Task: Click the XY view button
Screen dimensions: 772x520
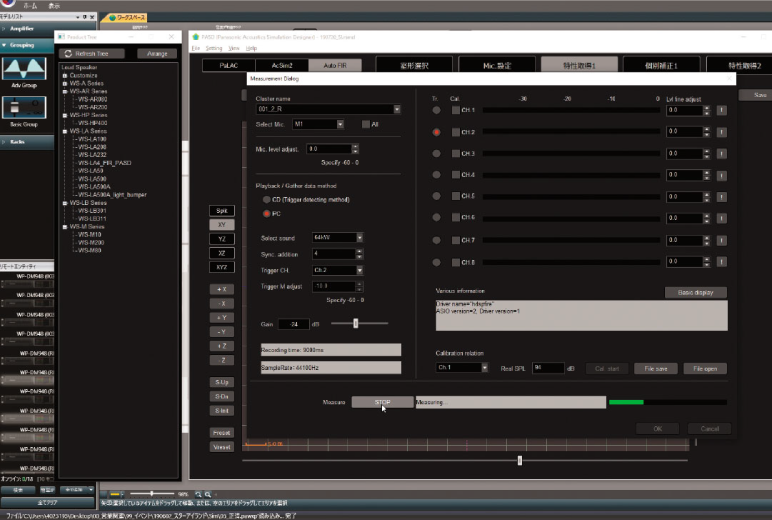Action: 221,225
